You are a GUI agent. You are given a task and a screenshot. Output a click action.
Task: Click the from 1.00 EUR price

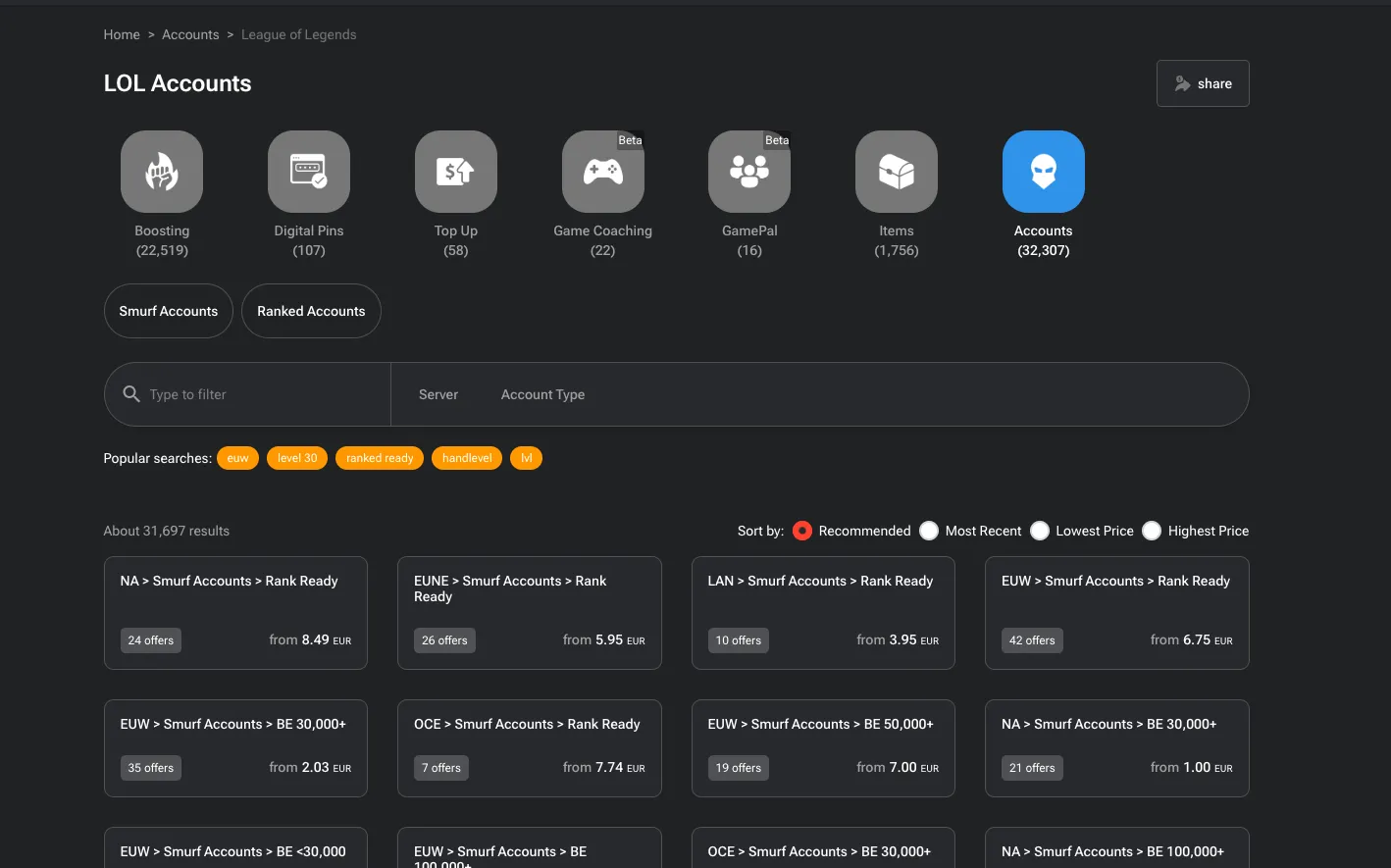[x=1192, y=767]
